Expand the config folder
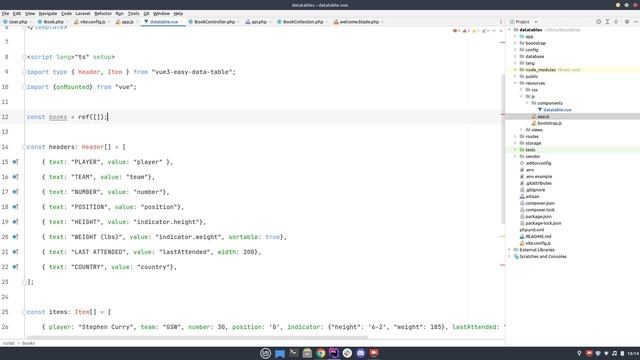 (x=516, y=50)
